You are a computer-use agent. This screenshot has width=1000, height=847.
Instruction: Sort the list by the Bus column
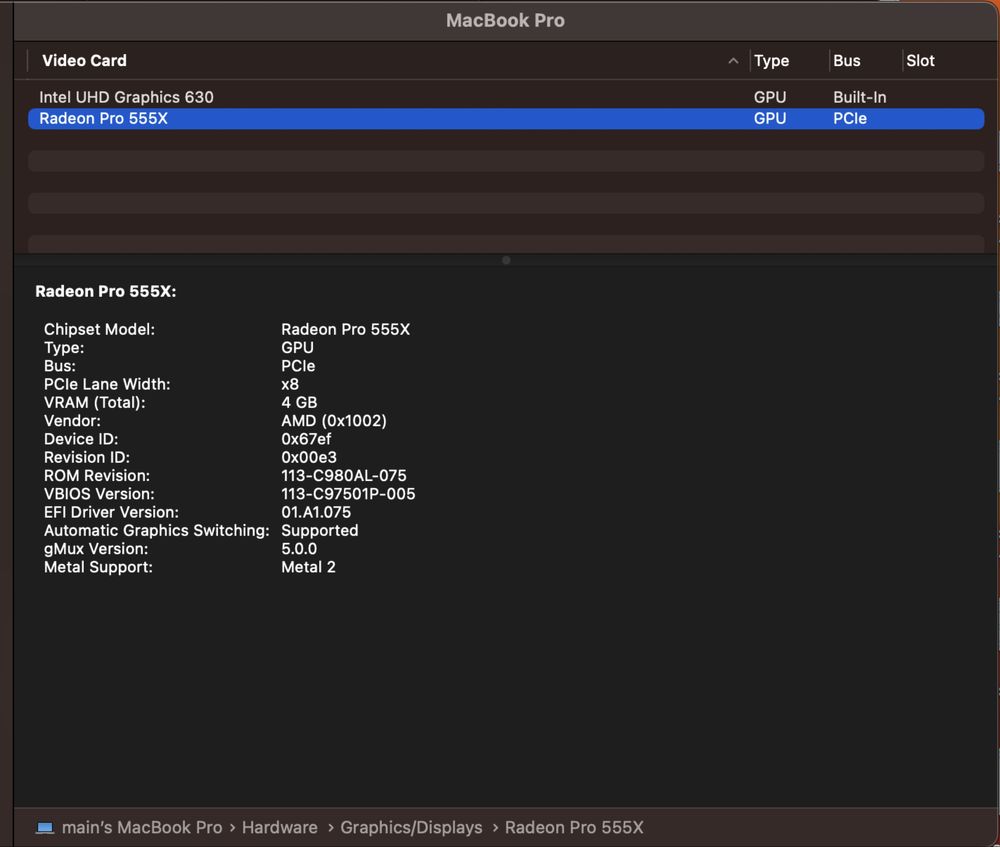pos(846,61)
